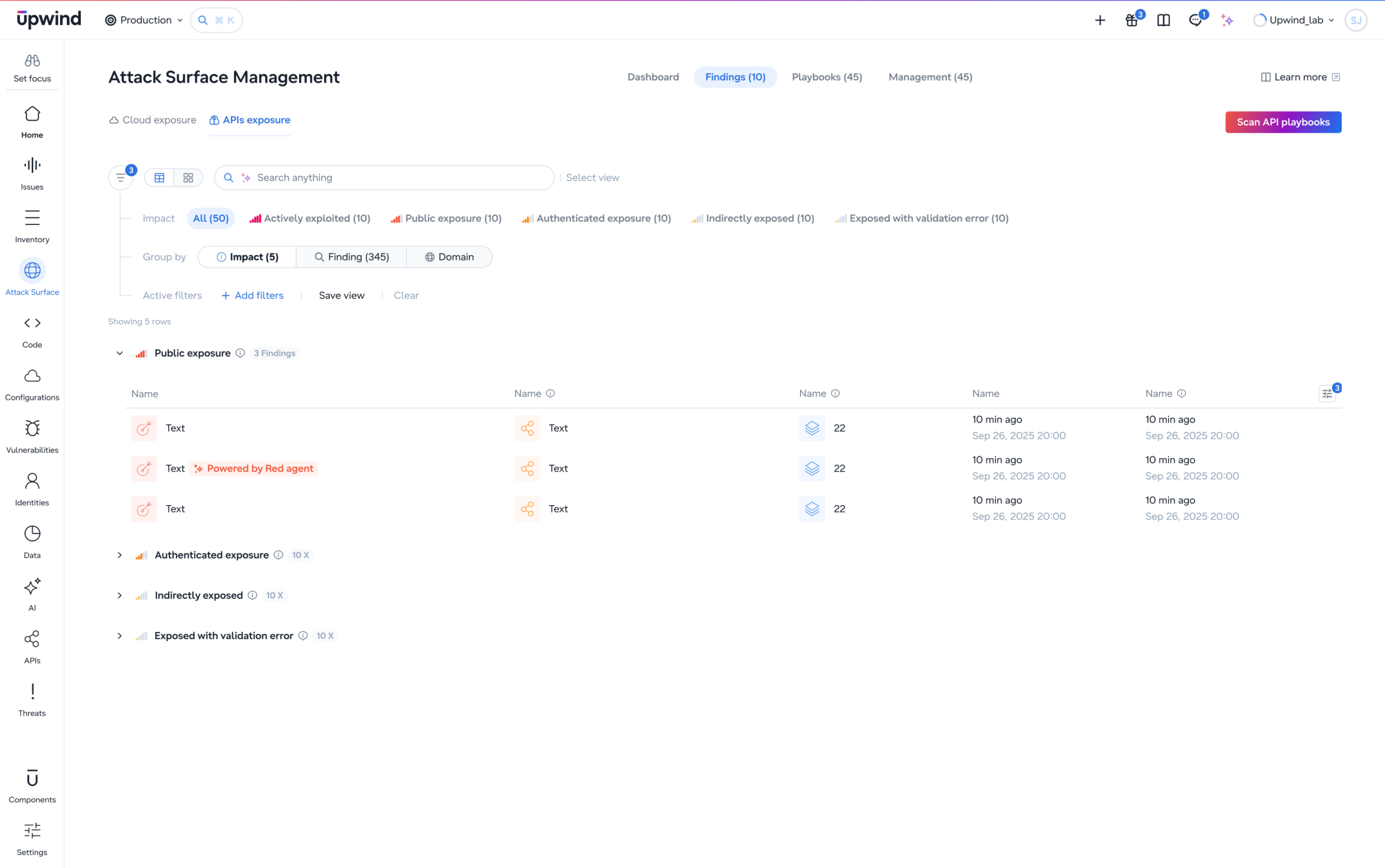This screenshot has height=868, width=1385.
Task: Click the filter icon with badge 3
Action: [x=121, y=177]
